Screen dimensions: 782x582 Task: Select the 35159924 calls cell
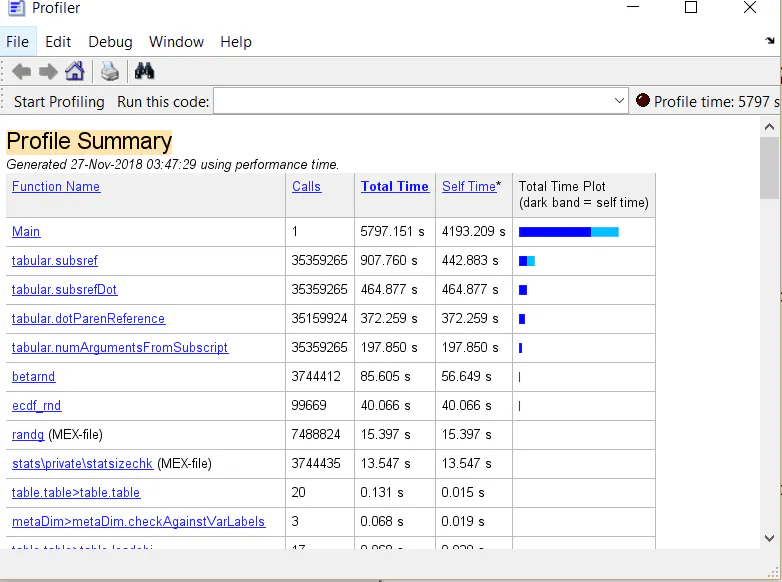pos(319,318)
